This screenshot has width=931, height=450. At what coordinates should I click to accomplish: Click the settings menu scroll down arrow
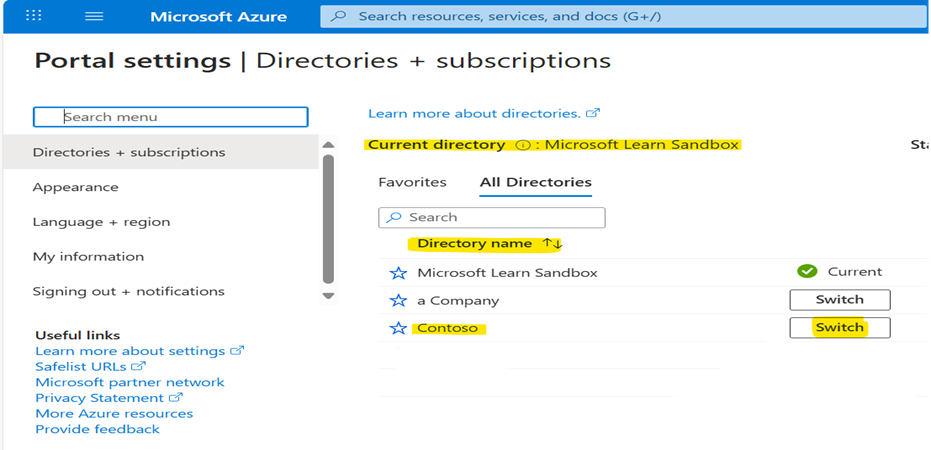[328, 295]
